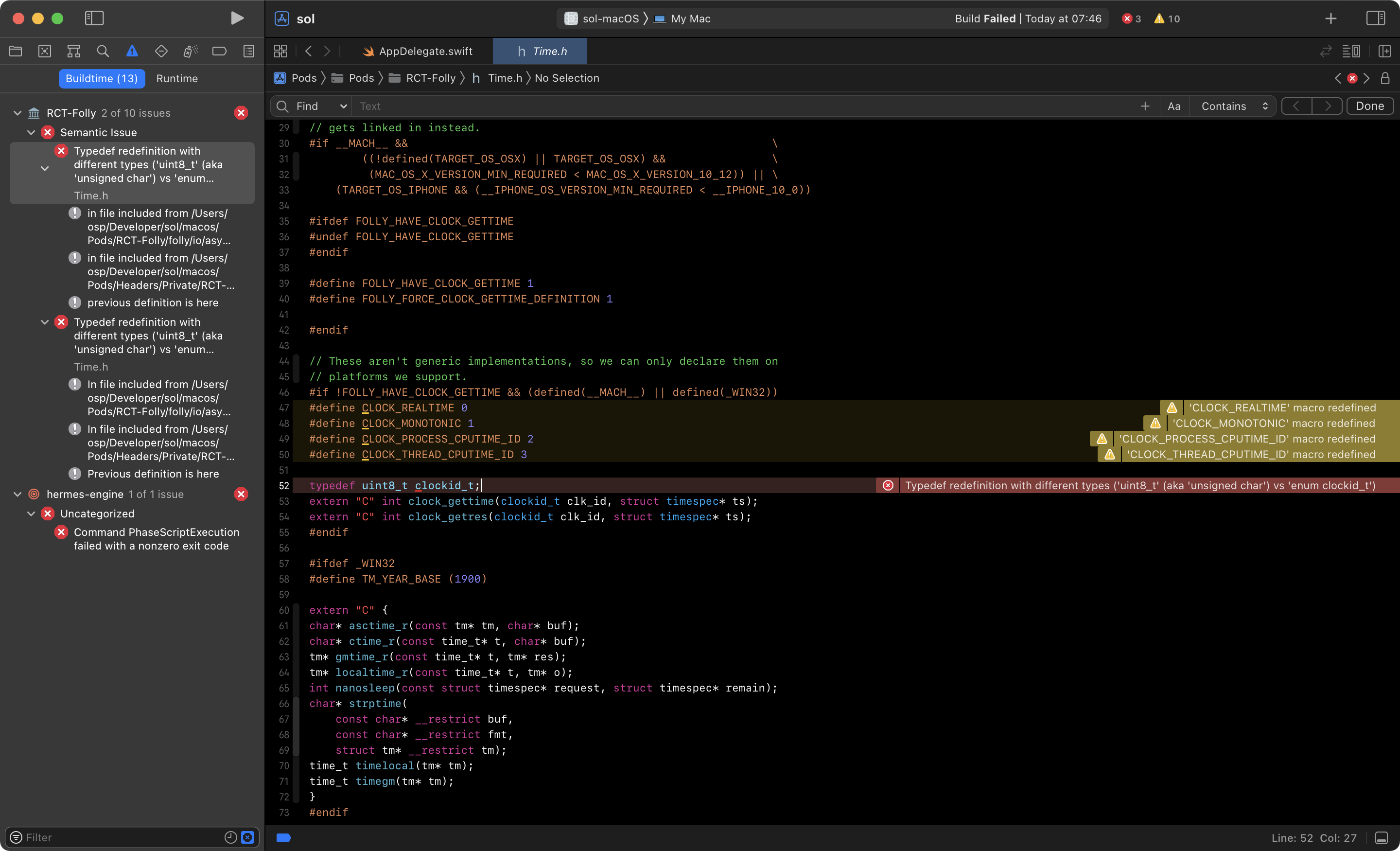Toggle the left sidebar visibility

tap(94, 18)
